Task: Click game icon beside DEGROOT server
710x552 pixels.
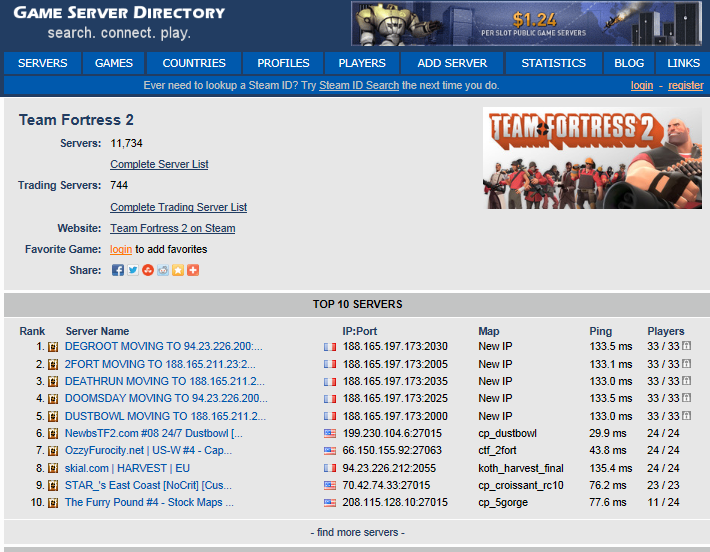Action: click(53, 347)
